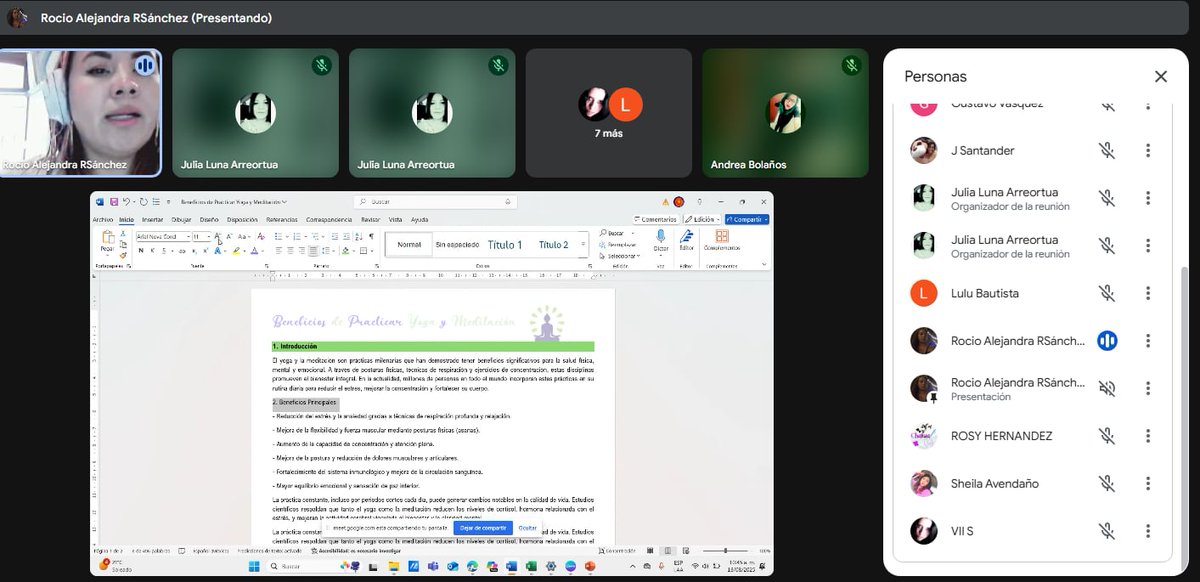The image size is (1200, 582).
Task: Save the Word document with the diskette icon
Action: pyautogui.click(x=114, y=202)
